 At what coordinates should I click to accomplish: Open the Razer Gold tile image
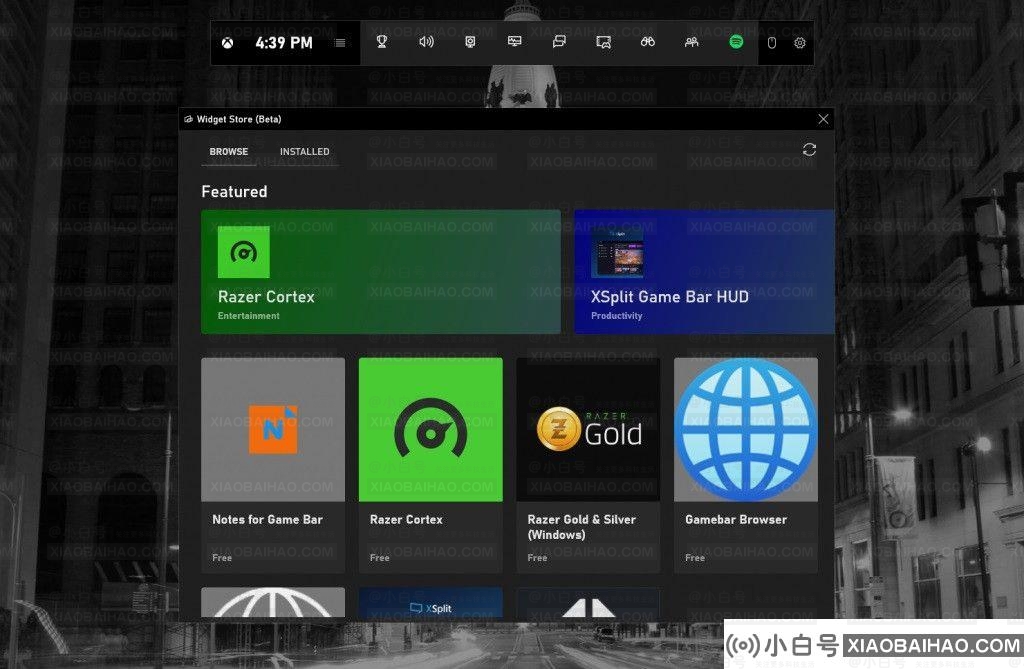coord(588,429)
